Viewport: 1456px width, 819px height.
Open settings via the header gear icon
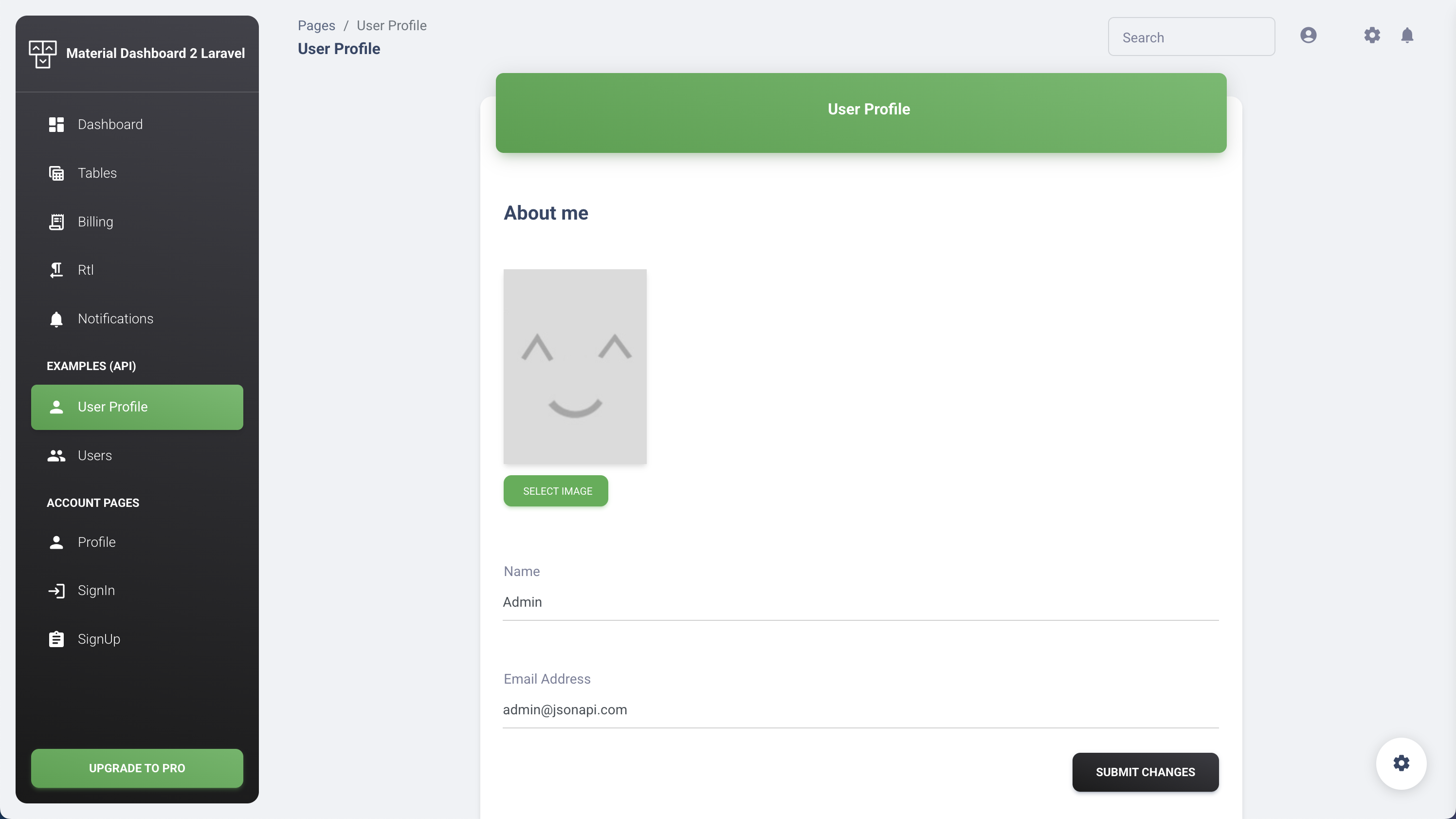1372,36
